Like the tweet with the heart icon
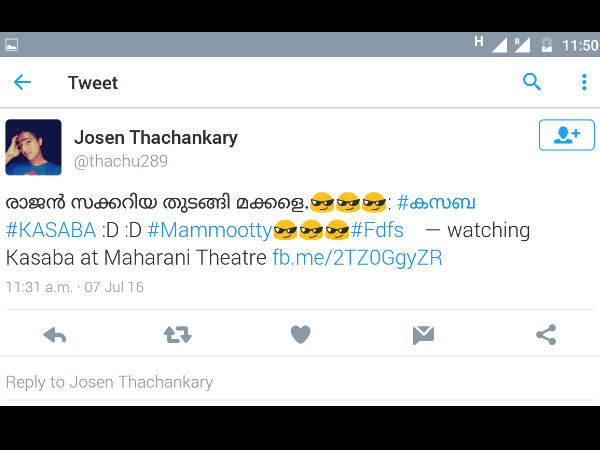The width and height of the screenshot is (600, 450). (300, 334)
